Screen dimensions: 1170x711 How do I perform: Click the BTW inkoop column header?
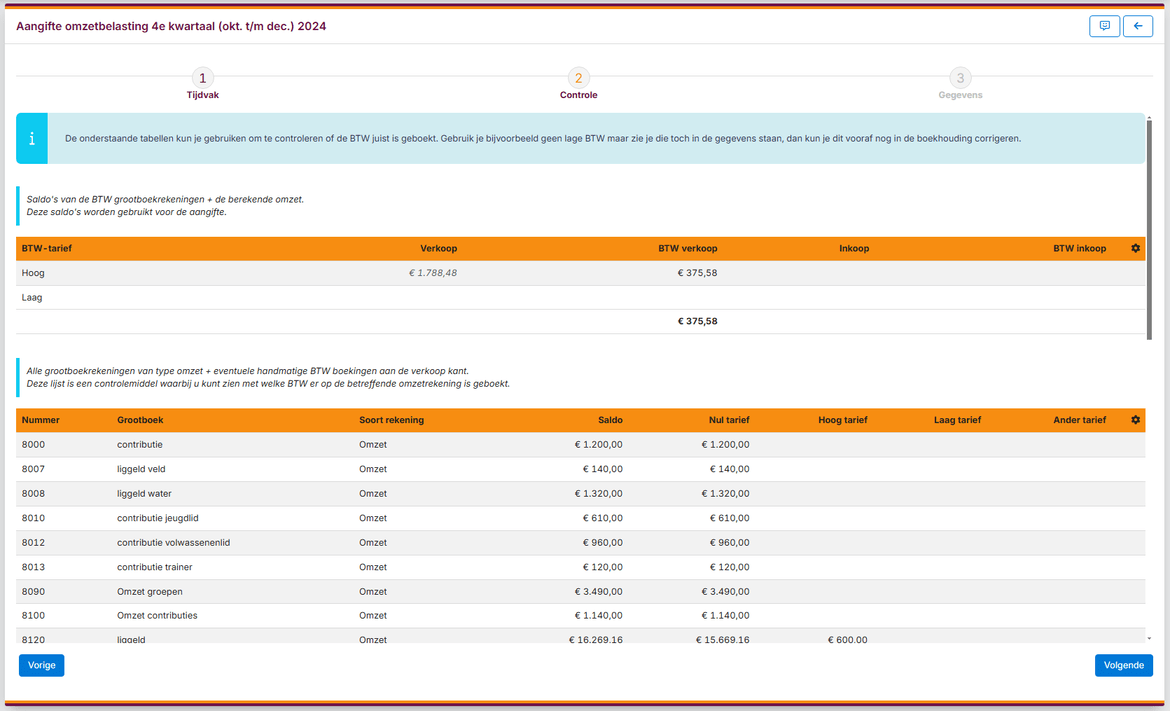coord(1080,248)
